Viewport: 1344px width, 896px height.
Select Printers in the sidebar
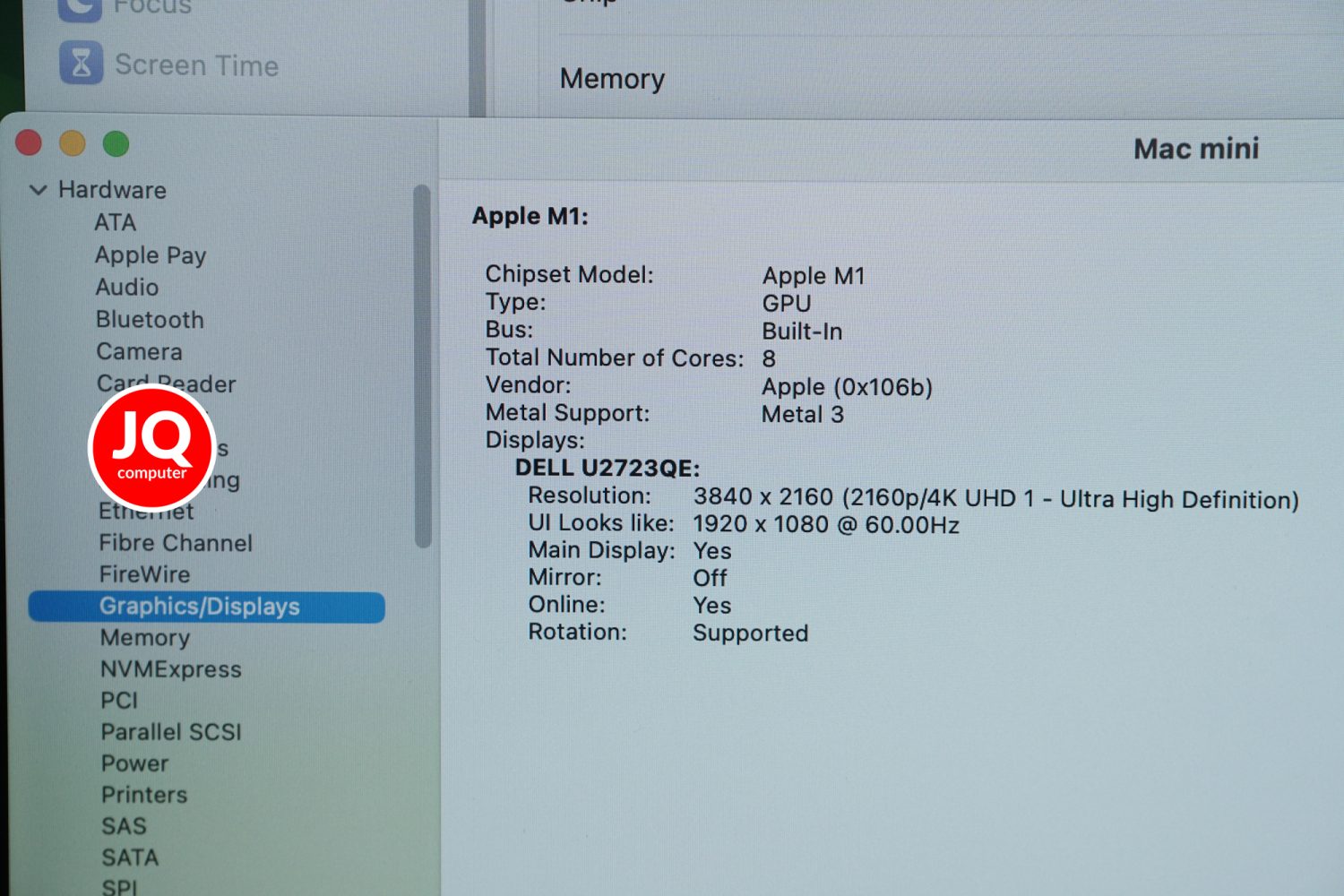(144, 795)
